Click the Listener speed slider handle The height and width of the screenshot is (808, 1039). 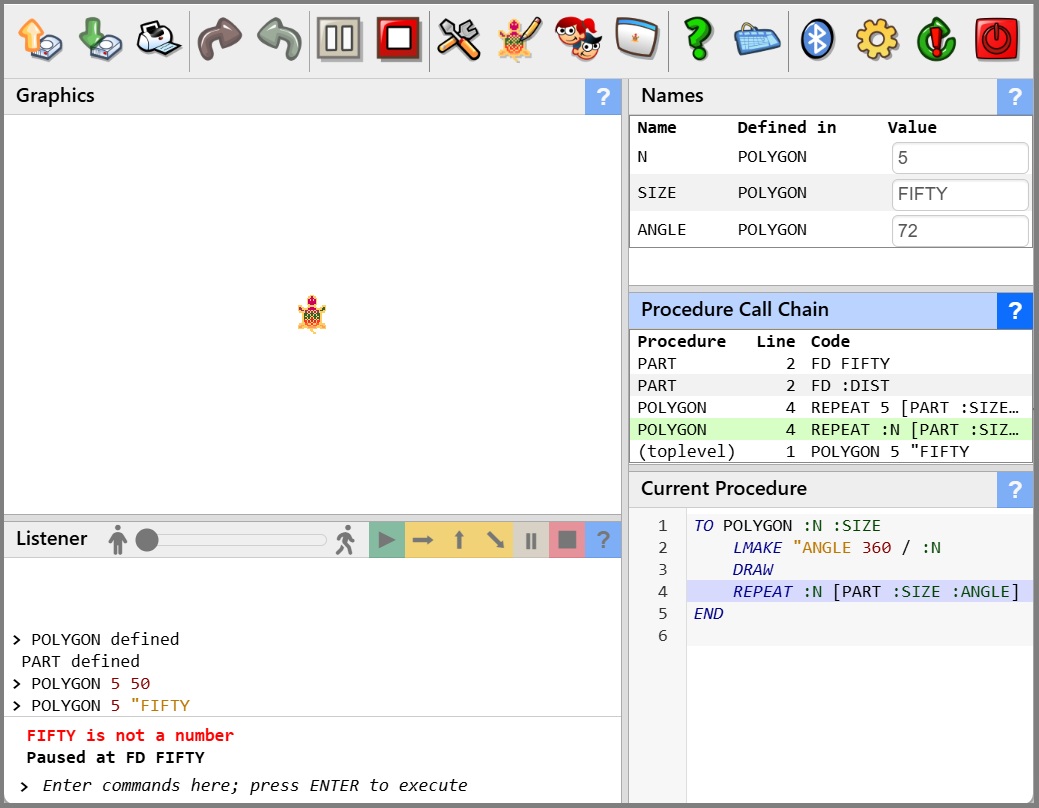coord(147,540)
